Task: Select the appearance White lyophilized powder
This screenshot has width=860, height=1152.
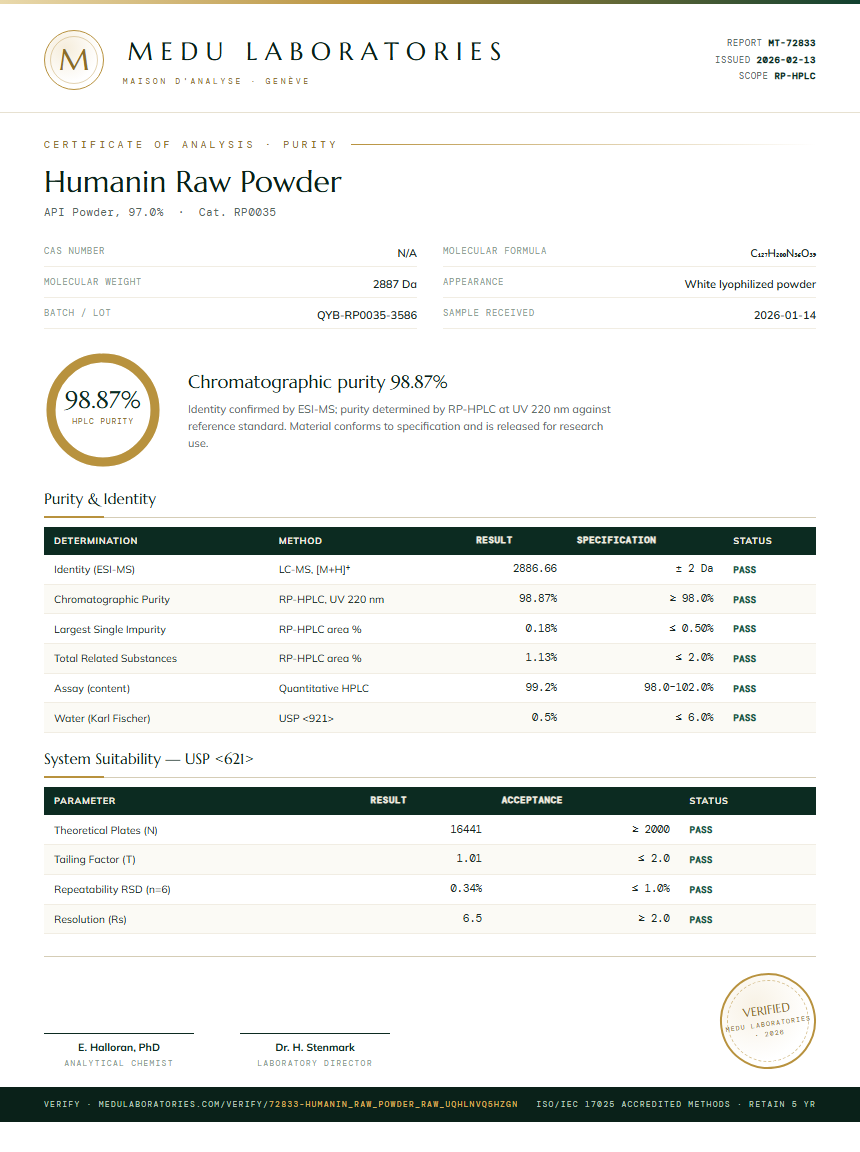Action: point(750,284)
